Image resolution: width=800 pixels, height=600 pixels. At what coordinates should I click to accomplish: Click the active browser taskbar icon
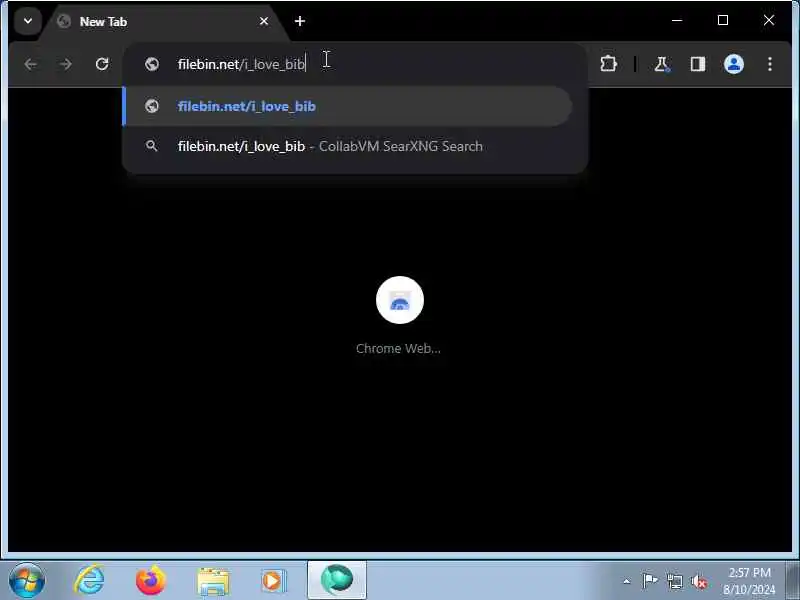(x=337, y=580)
